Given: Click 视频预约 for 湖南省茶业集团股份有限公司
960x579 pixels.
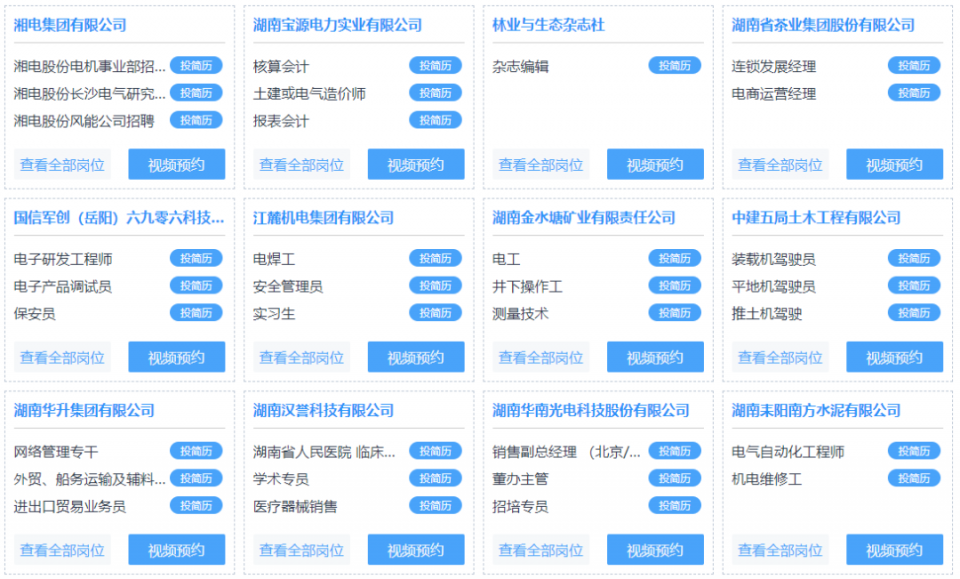Looking at the screenshot, I should (x=894, y=165).
